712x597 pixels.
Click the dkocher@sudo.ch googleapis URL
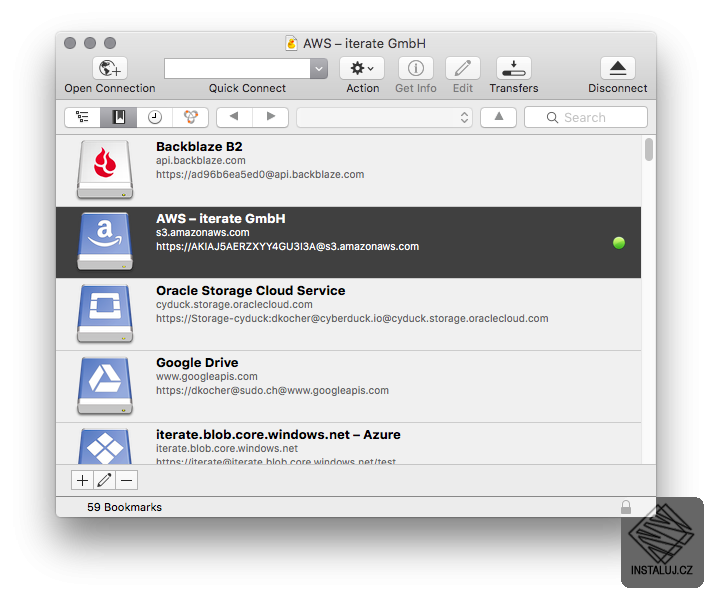(x=272, y=390)
